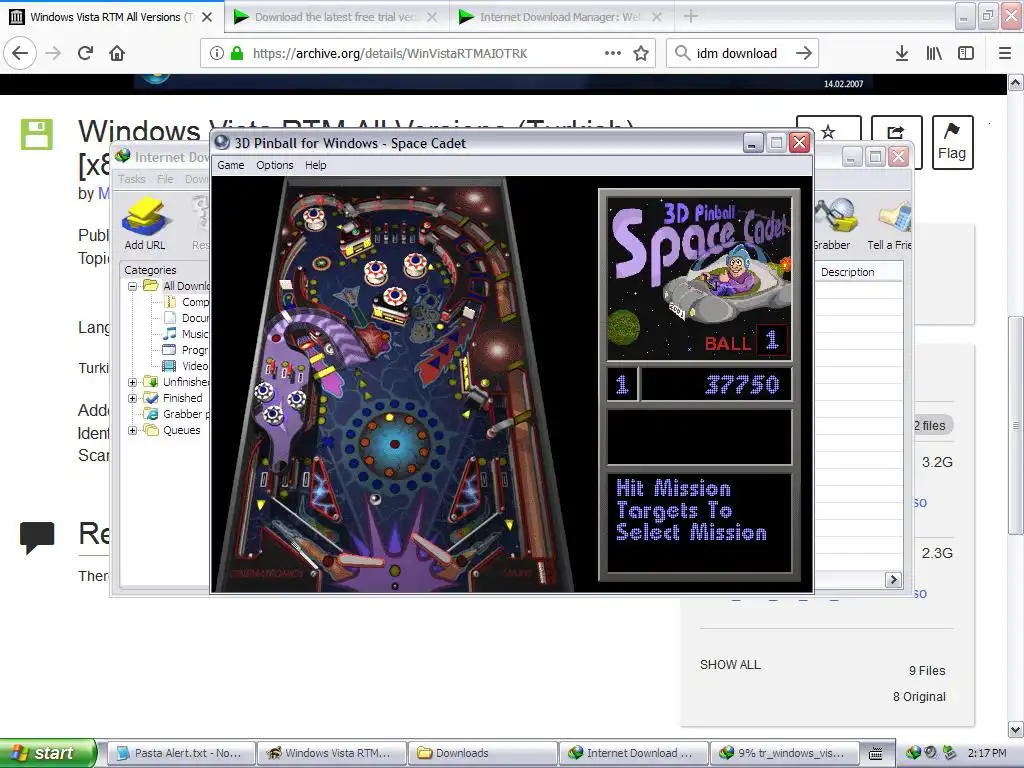1024x768 pixels.
Task: Click the green floppy software icon beside title
Action: [x=37, y=135]
